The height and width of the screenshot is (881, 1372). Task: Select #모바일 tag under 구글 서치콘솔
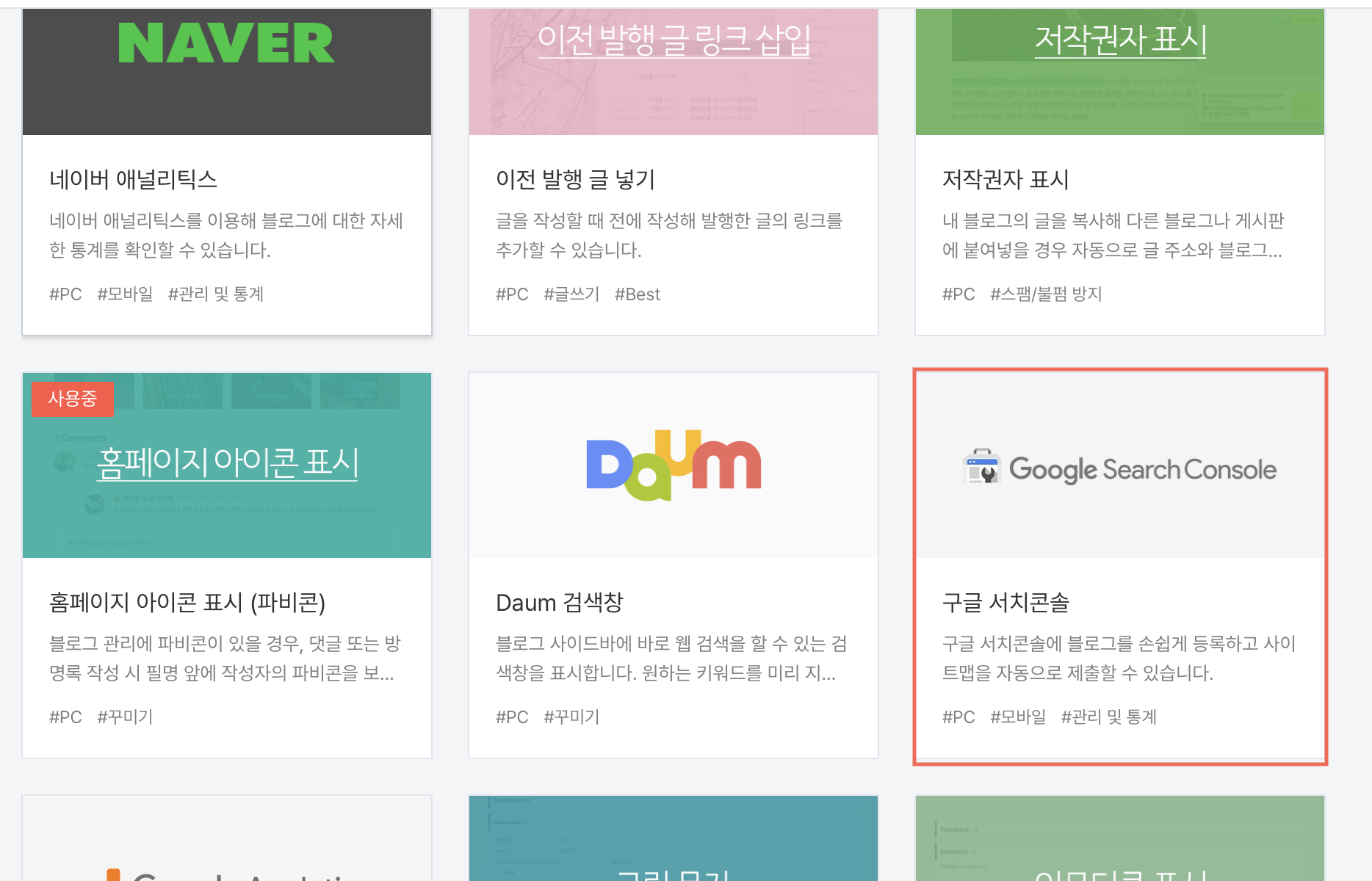[x=1019, y=717]
